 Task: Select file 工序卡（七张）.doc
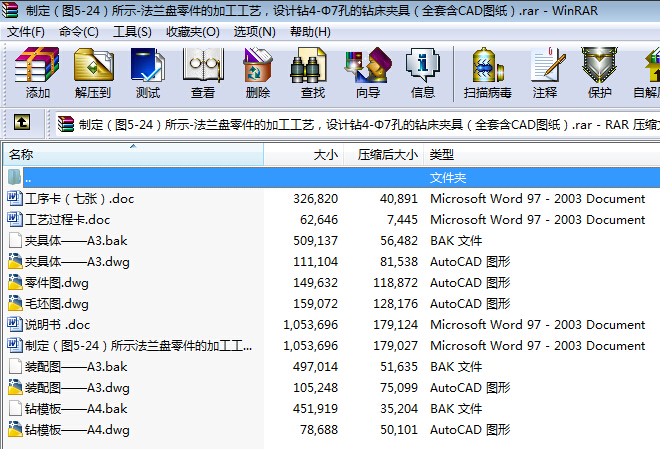[x=80, y=199]
